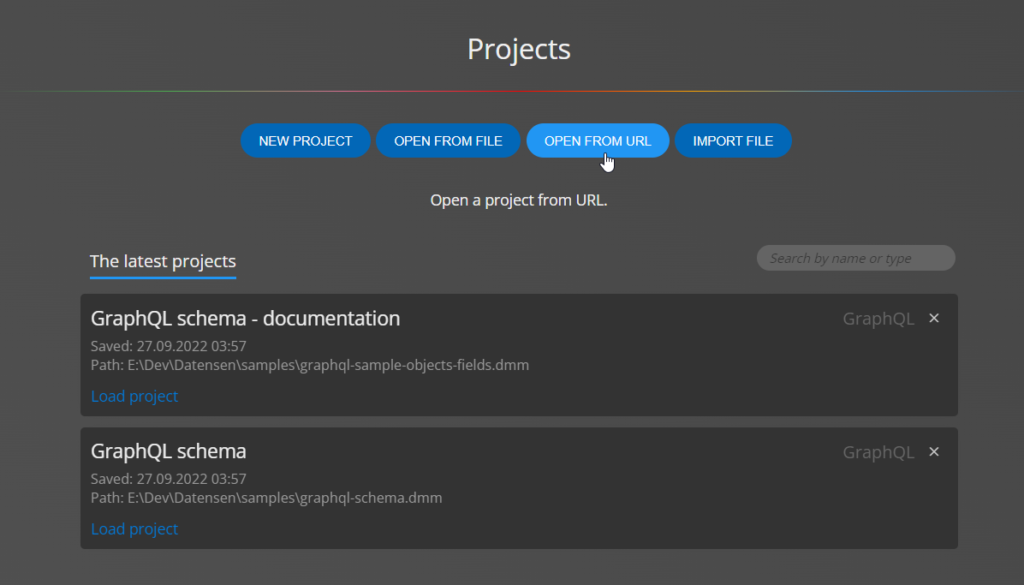Click the GraphQL schema - documentation title
This screenshot has height=585, width=1024.
246,318
